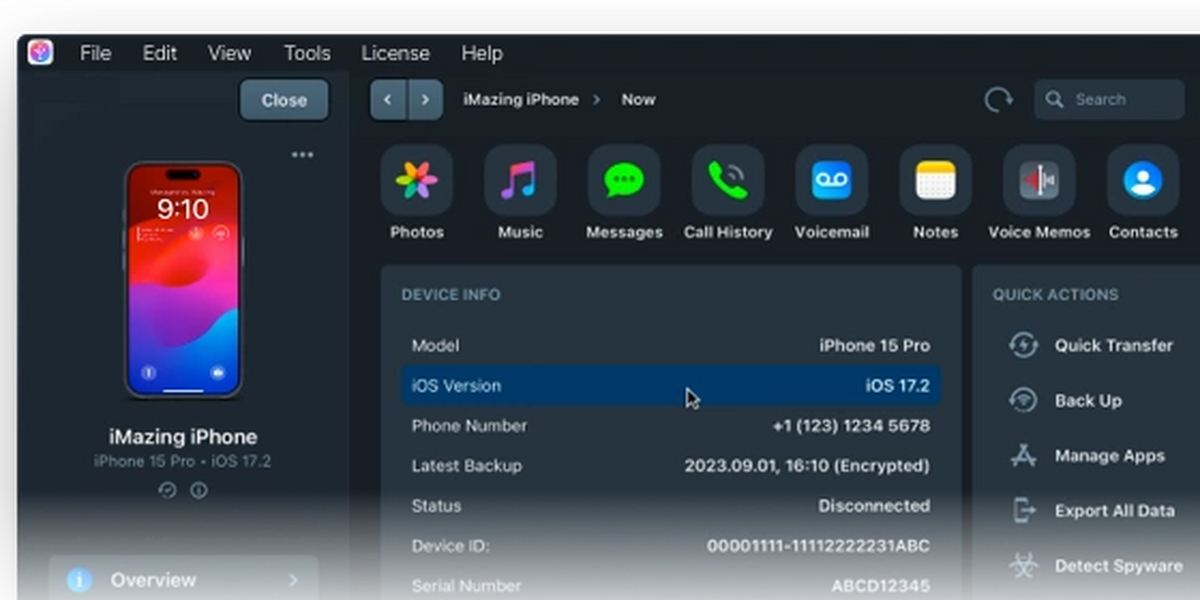Select the iOS Version row

671,386
